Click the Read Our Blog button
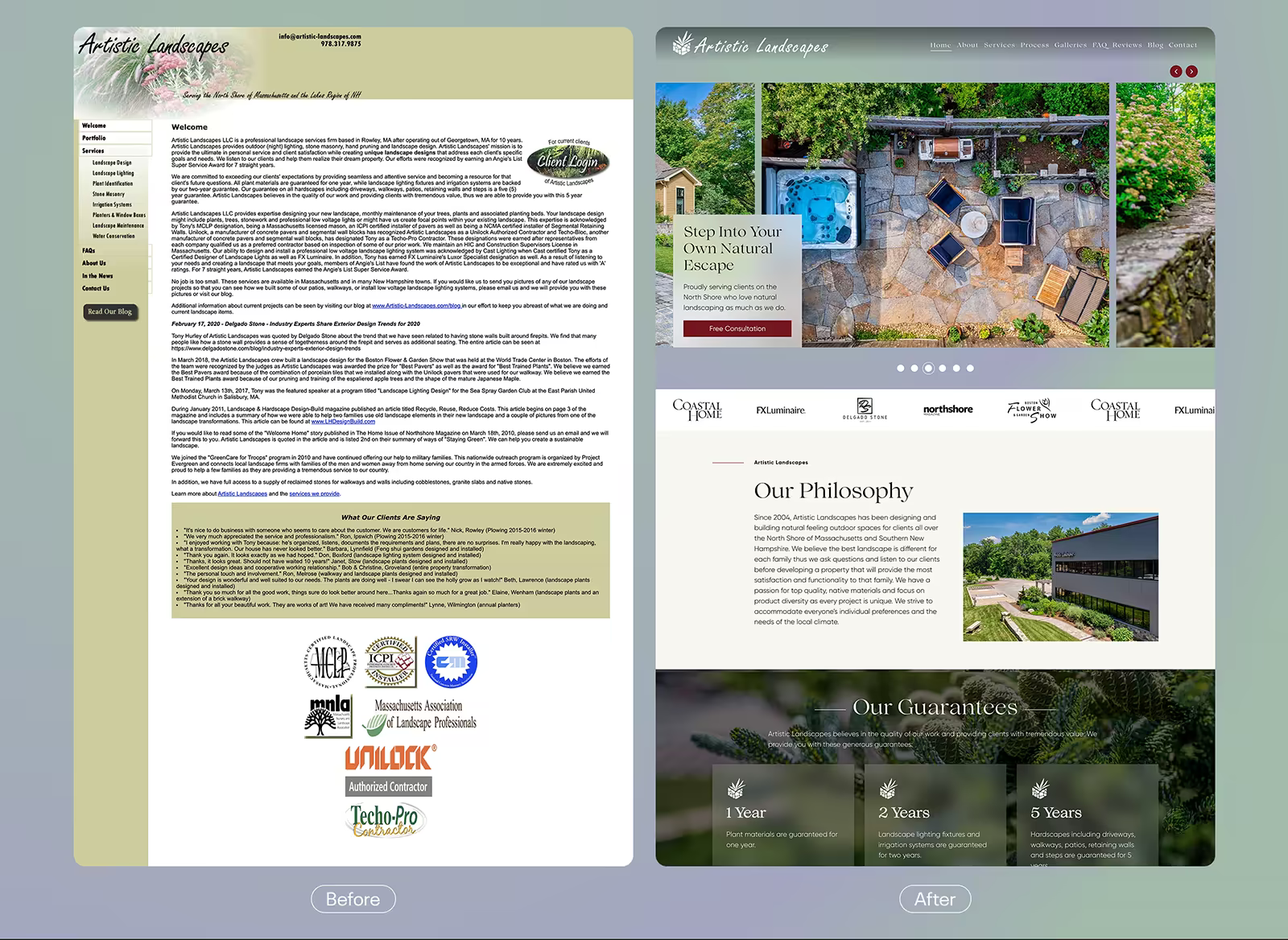 [x=110, y=311]
